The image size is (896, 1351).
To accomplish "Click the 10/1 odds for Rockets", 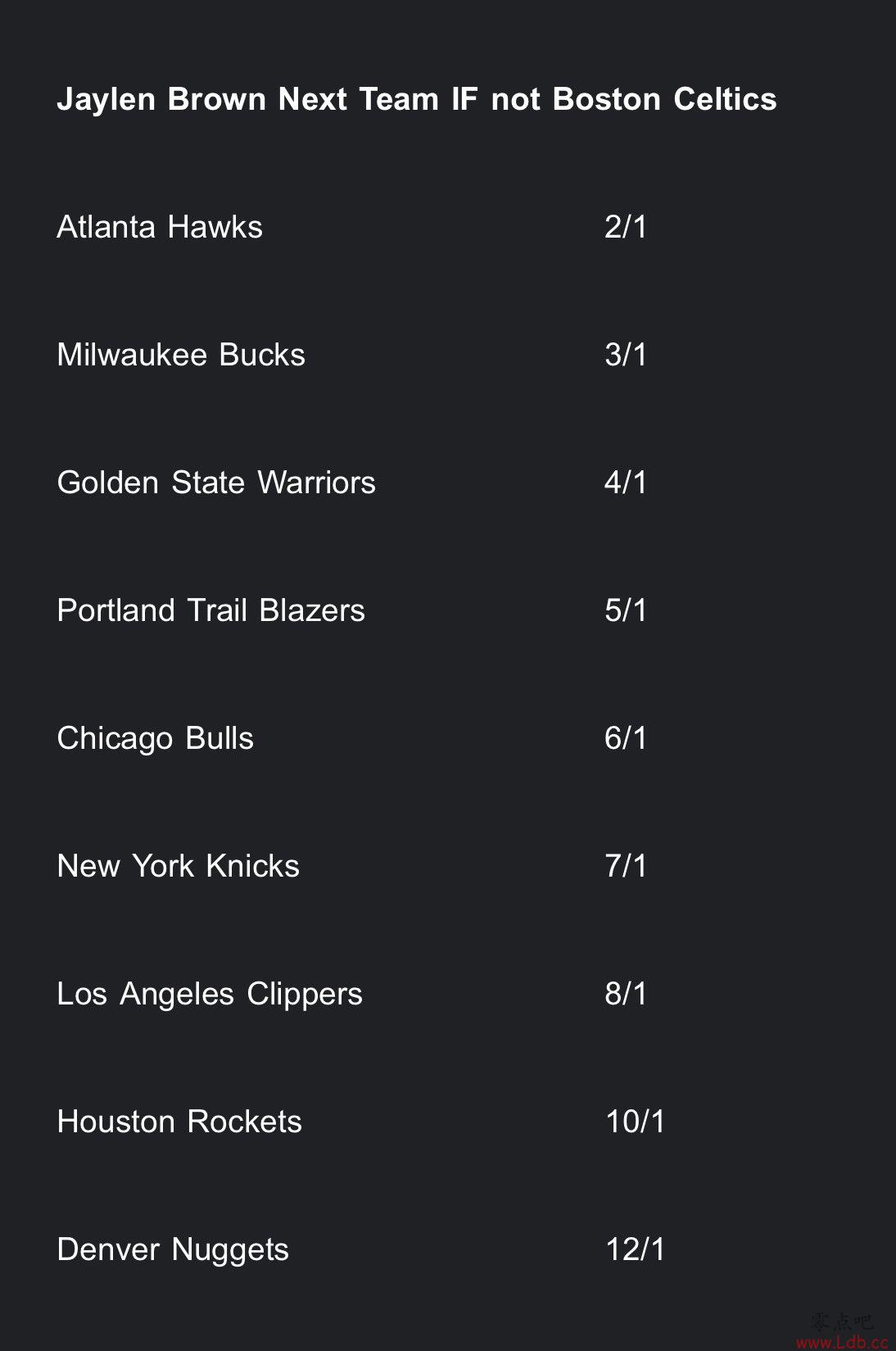I will (x=636, y=1122).
